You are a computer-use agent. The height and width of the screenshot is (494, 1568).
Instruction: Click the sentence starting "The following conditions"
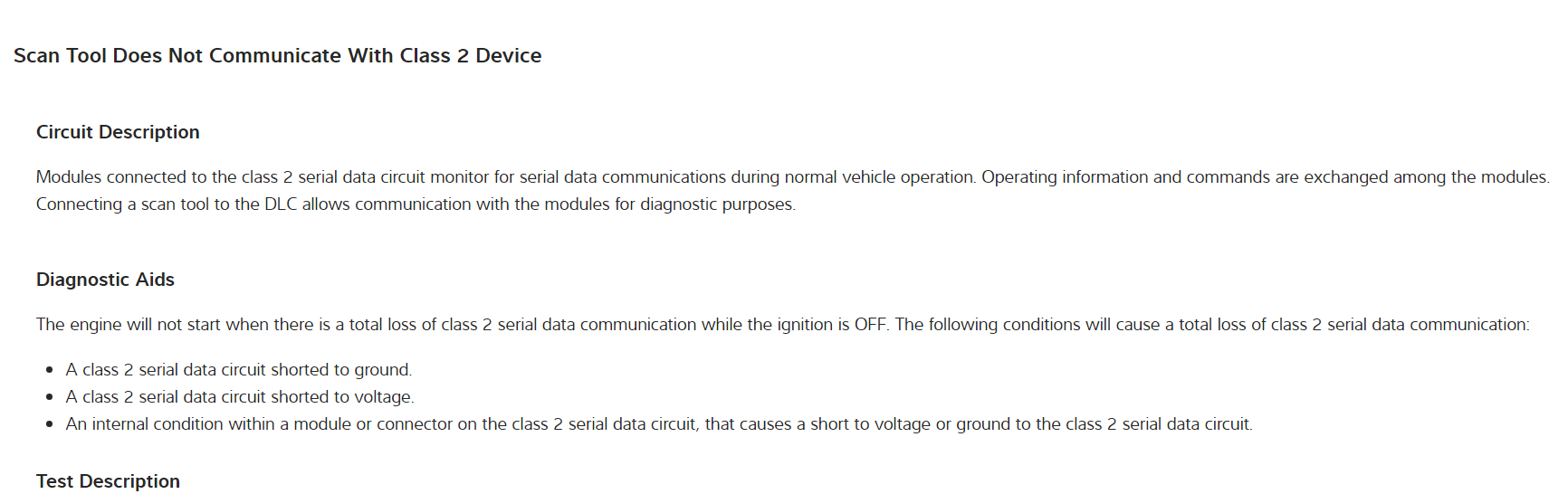[x=1211, y=325]
